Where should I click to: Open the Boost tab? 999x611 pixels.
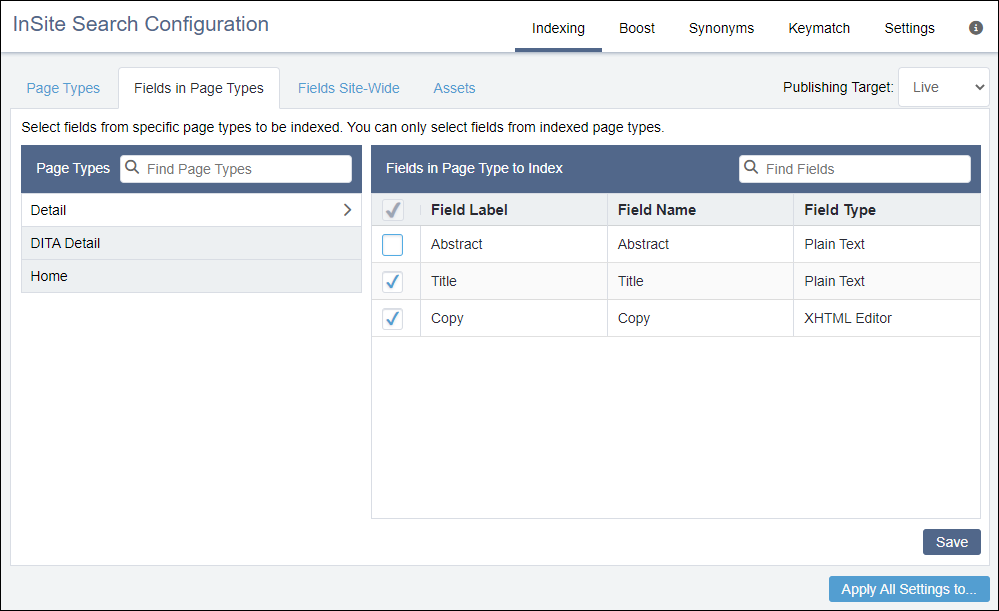pyautogui.click(x=636, y=28)
